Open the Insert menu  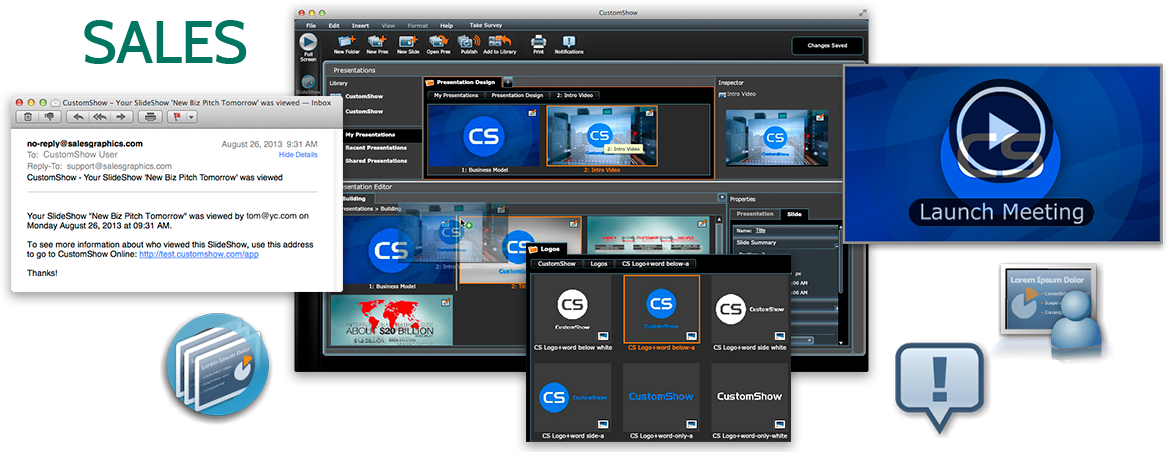click(x=360, y=25)
